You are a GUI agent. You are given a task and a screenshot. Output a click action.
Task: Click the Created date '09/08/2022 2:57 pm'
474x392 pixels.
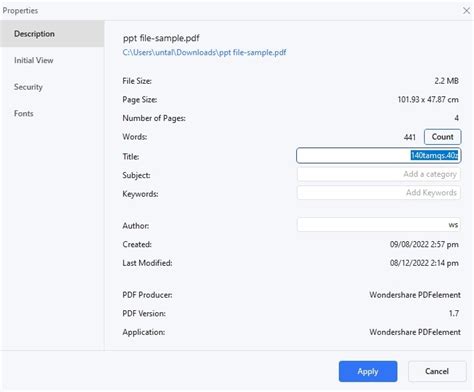coord(424,244)
